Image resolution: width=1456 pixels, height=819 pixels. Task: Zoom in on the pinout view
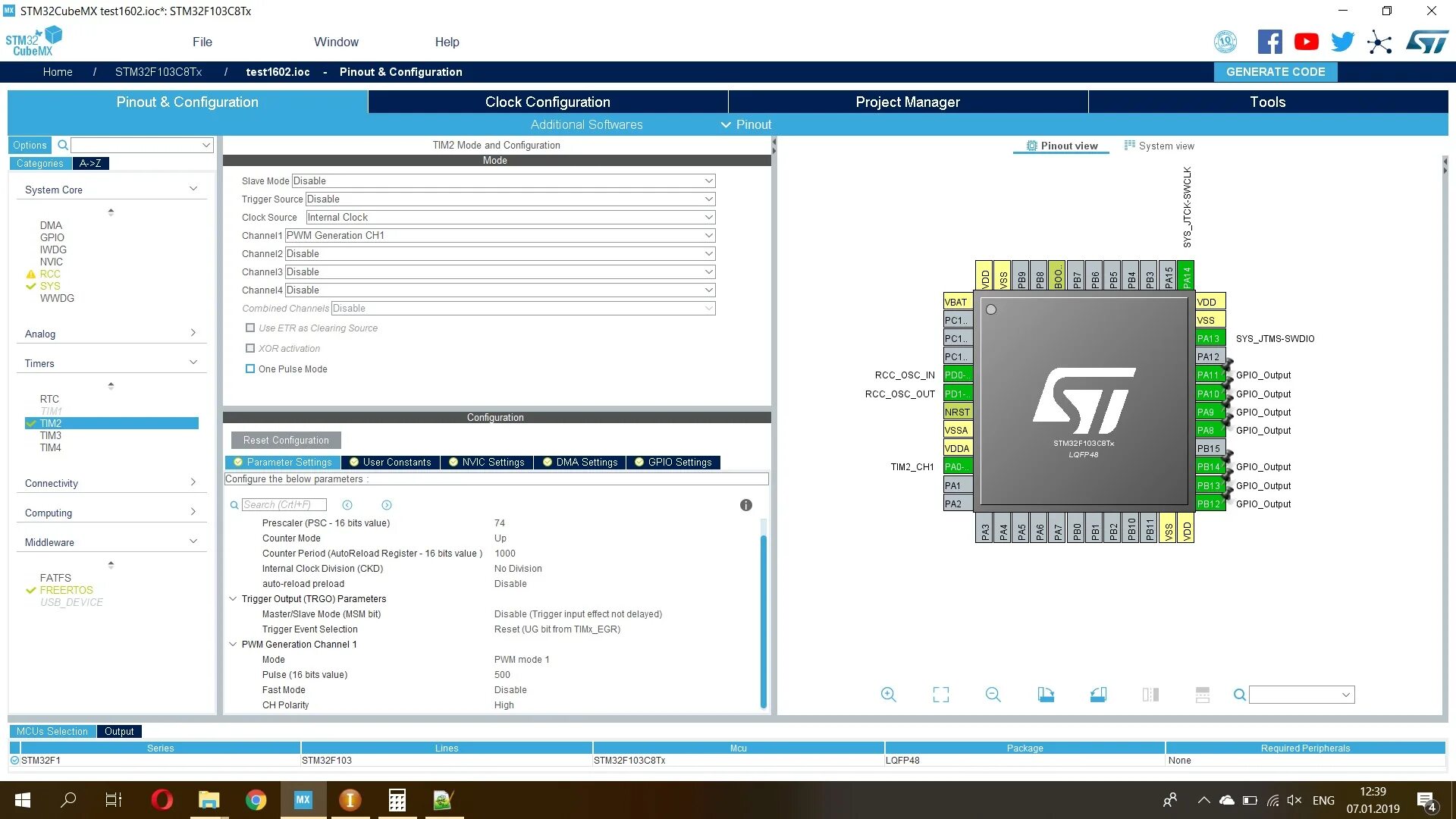click(x=888, y=695)
